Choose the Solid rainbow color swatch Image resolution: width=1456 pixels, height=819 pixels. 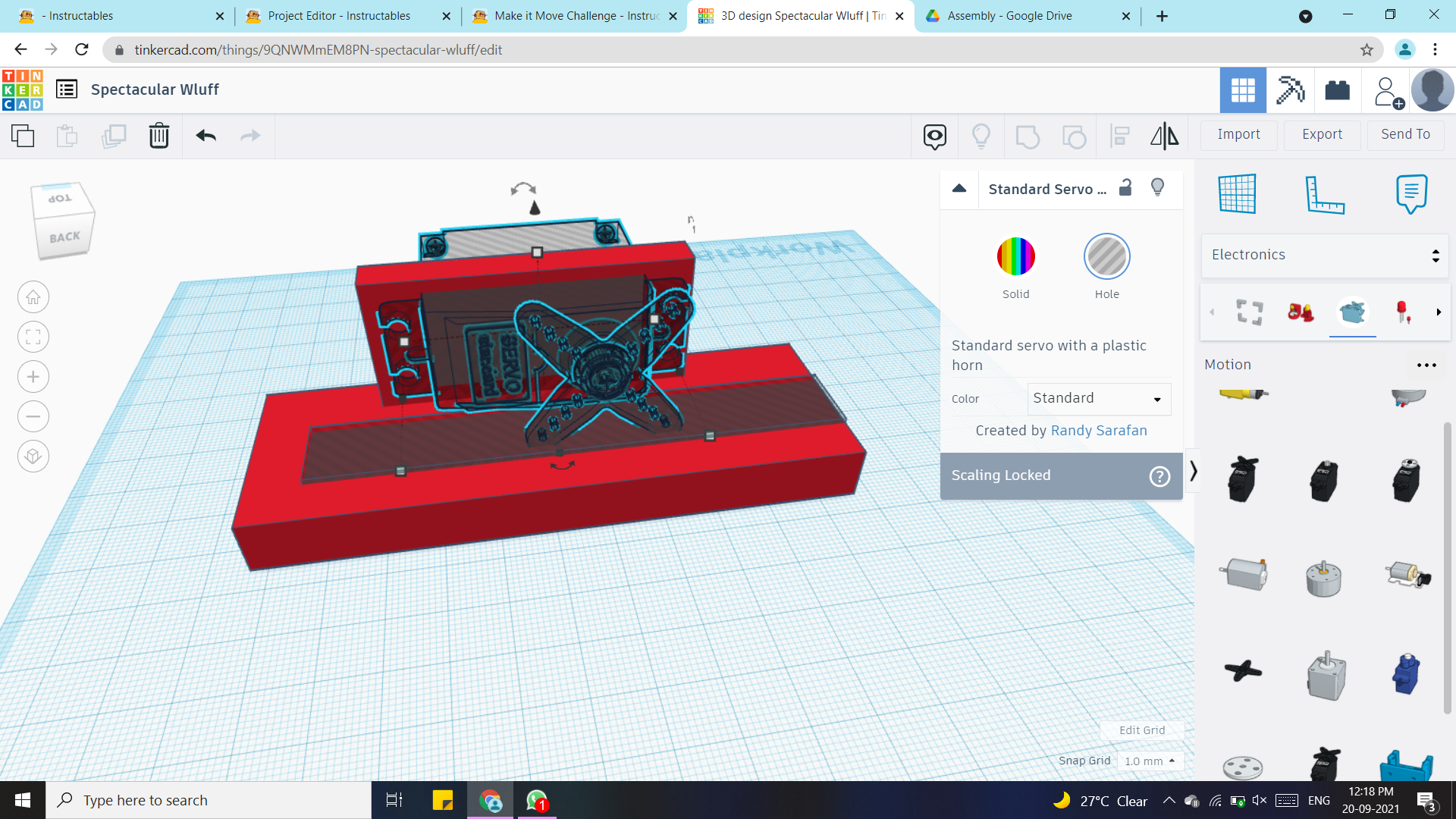click(1015, 257)
